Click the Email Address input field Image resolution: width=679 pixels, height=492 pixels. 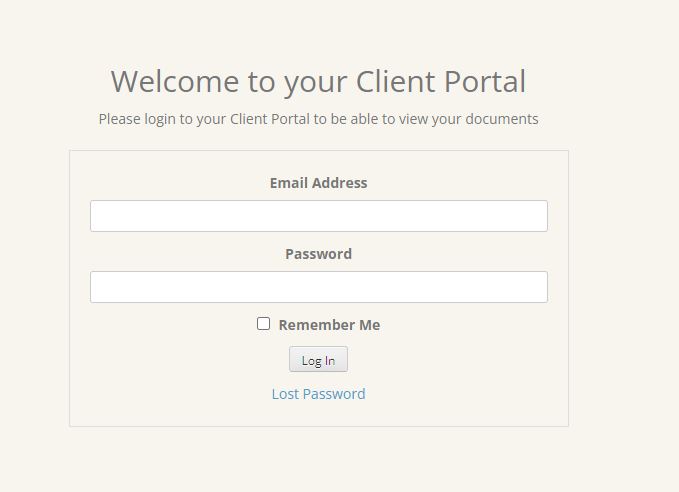(318, 216)
